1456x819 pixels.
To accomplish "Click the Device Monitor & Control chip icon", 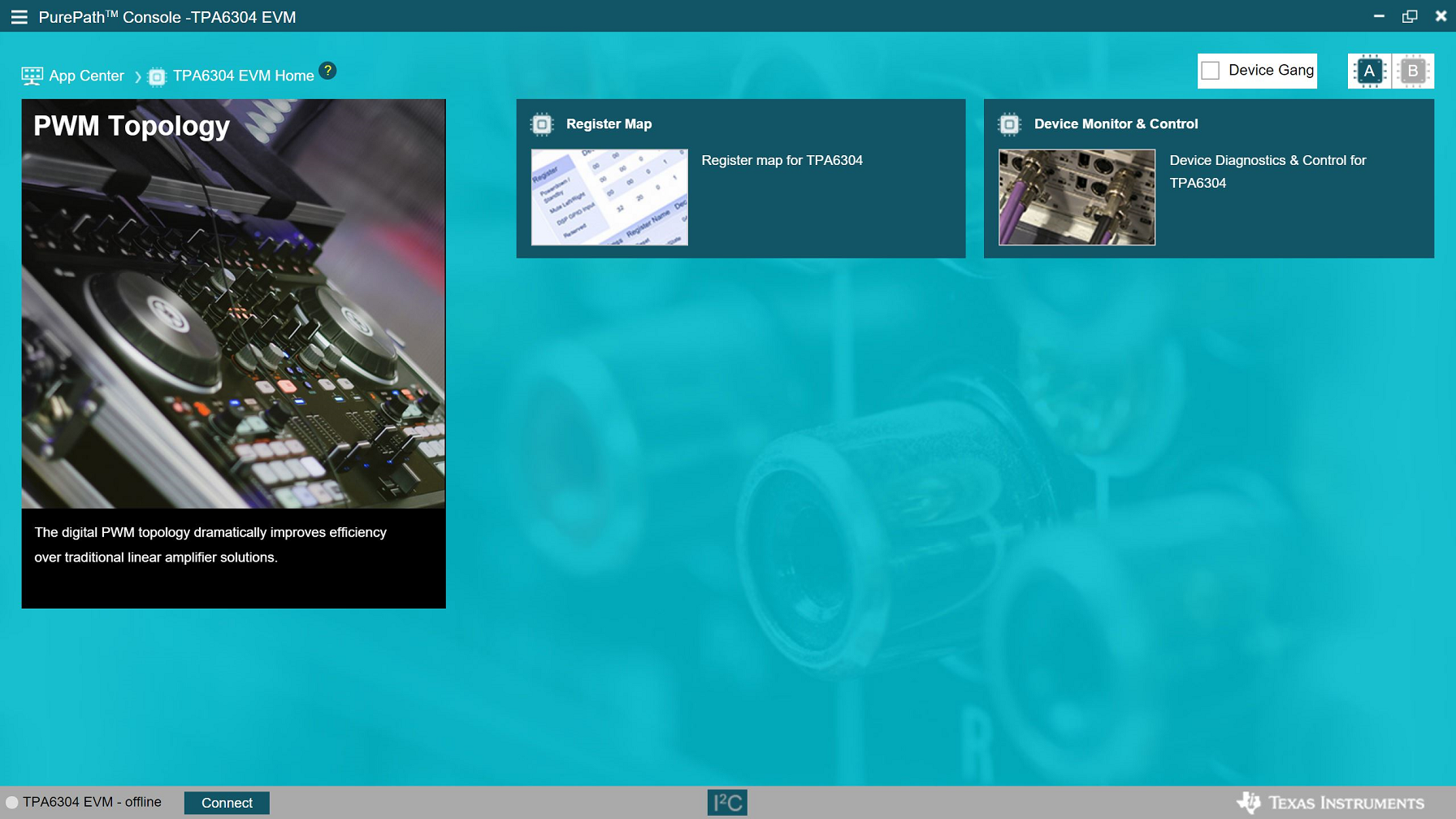I will (1009, 124).
